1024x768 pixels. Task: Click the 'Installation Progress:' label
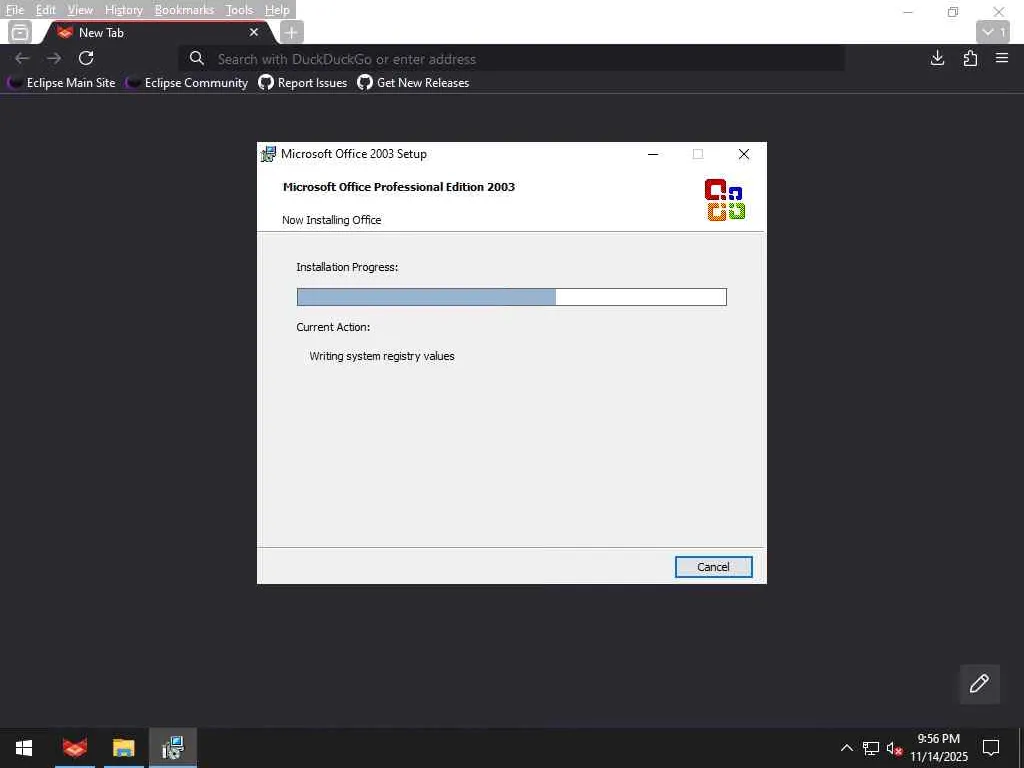[347, 267]
